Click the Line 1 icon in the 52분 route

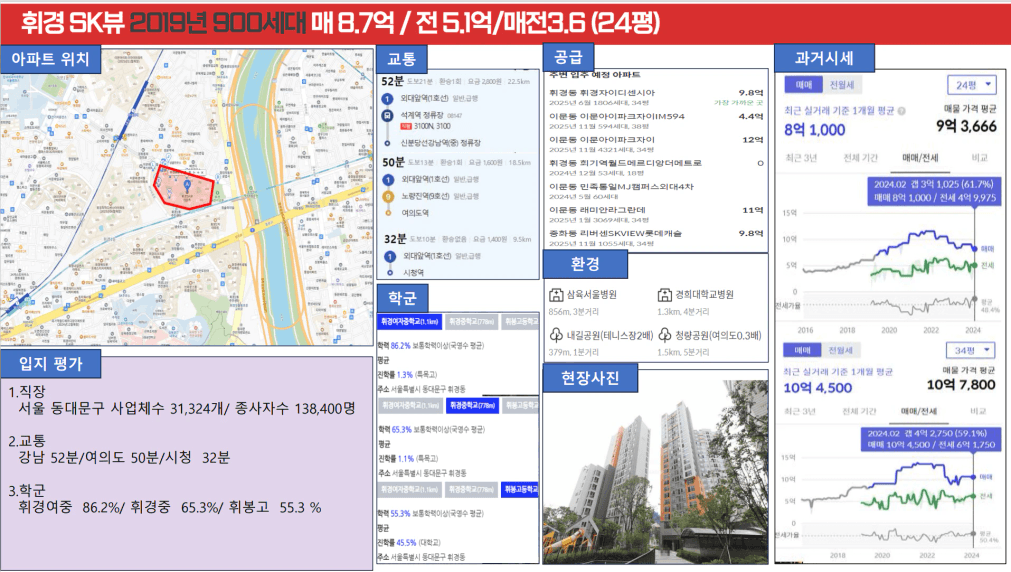coord(387,99)
